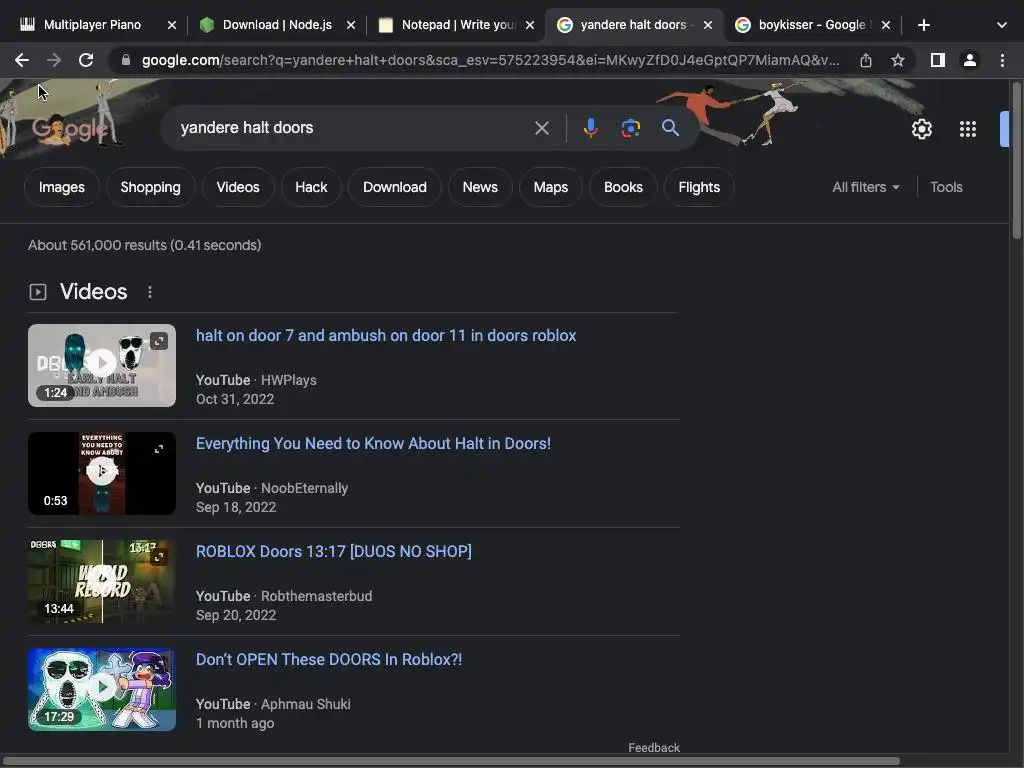Submit search with the magnifying glass icon

(670, 127)
